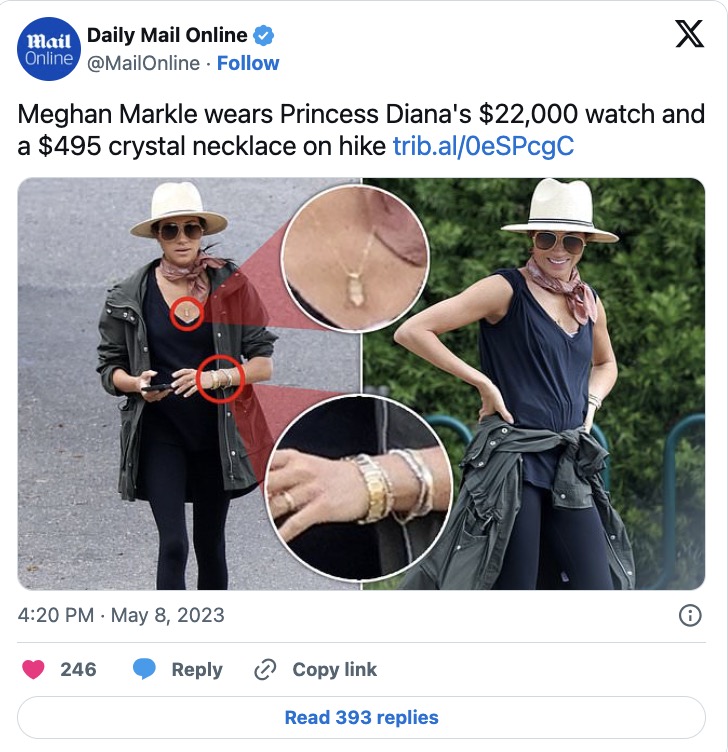Open the tweet info circle icon

tap(690, 615)
